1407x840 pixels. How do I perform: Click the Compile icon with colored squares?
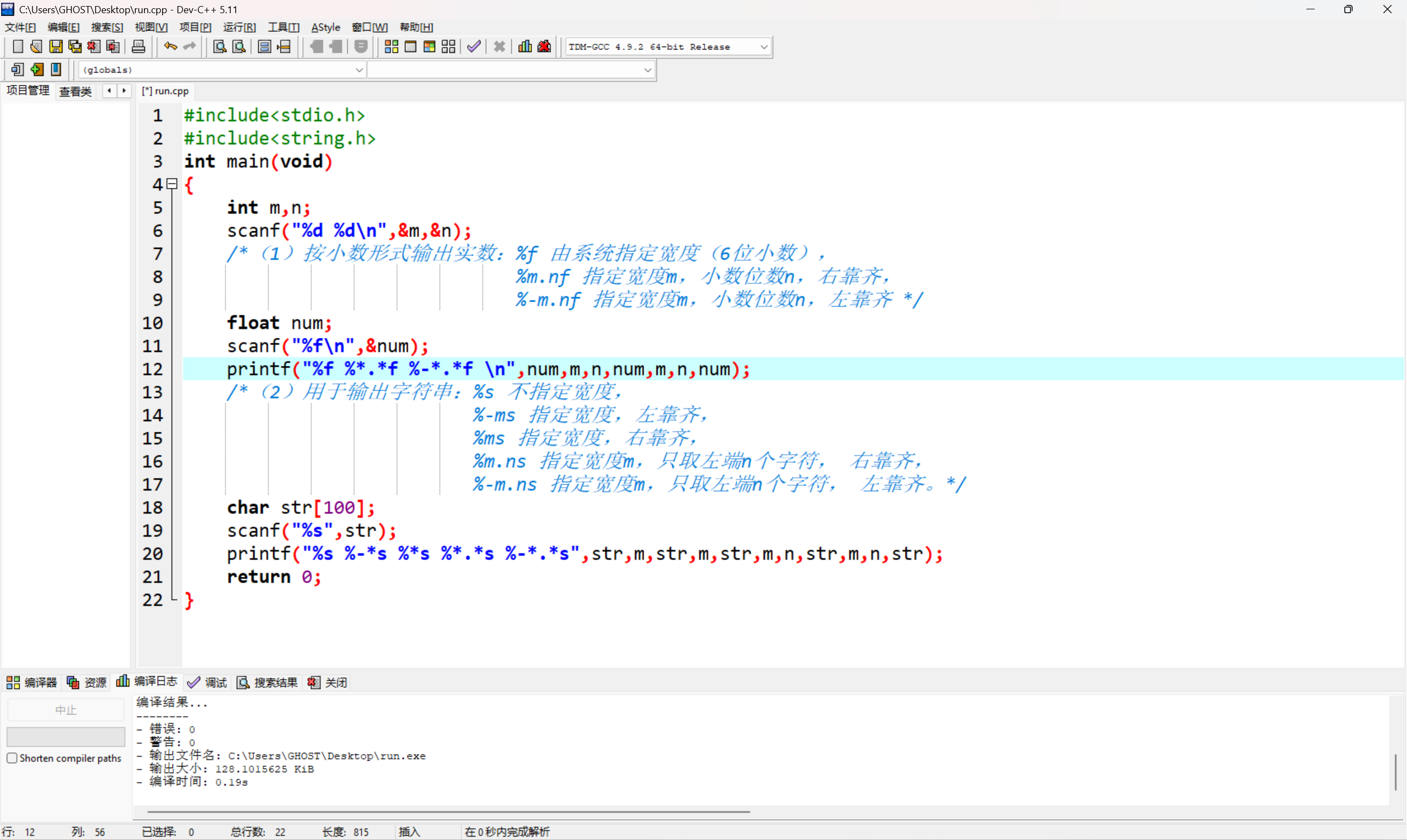(391, 47)
